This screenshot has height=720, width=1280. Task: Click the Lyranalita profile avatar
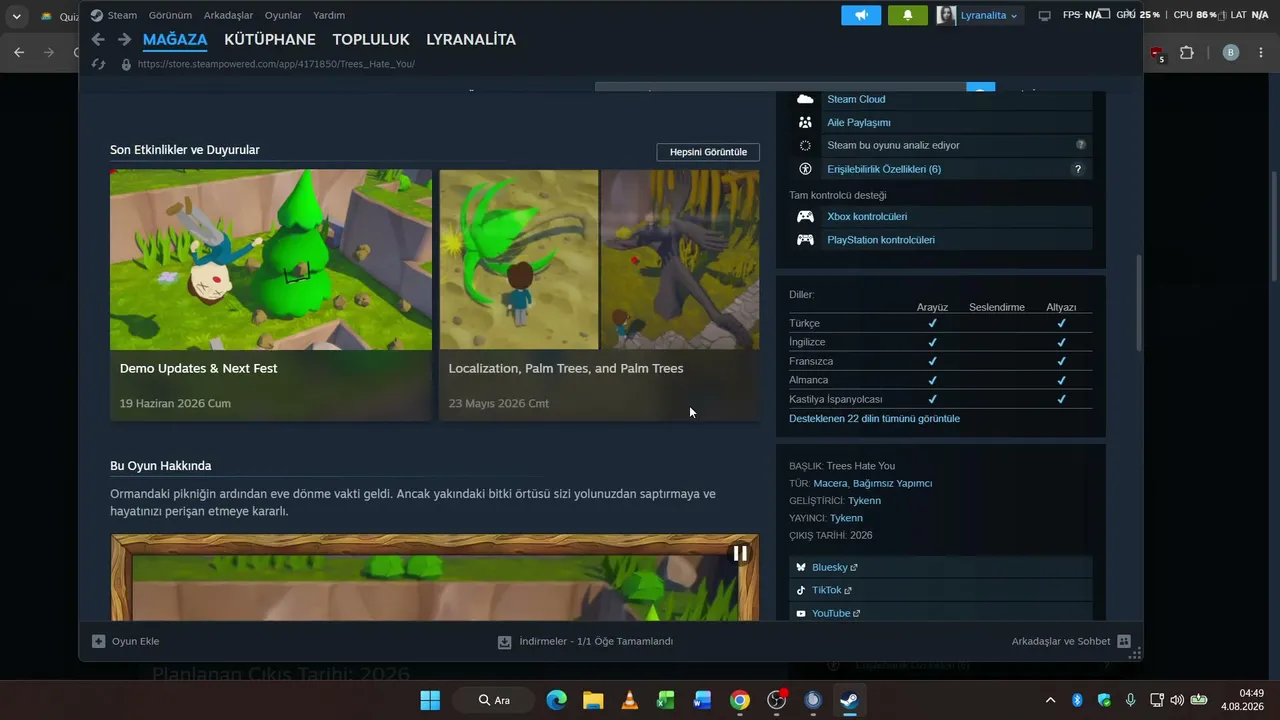coord(946,15)
